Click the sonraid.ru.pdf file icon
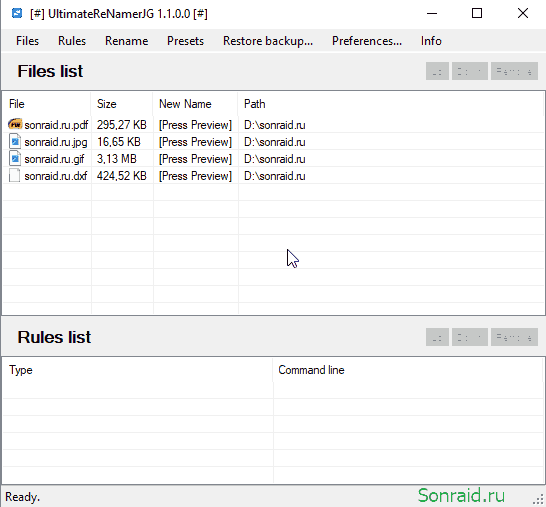 15,124
